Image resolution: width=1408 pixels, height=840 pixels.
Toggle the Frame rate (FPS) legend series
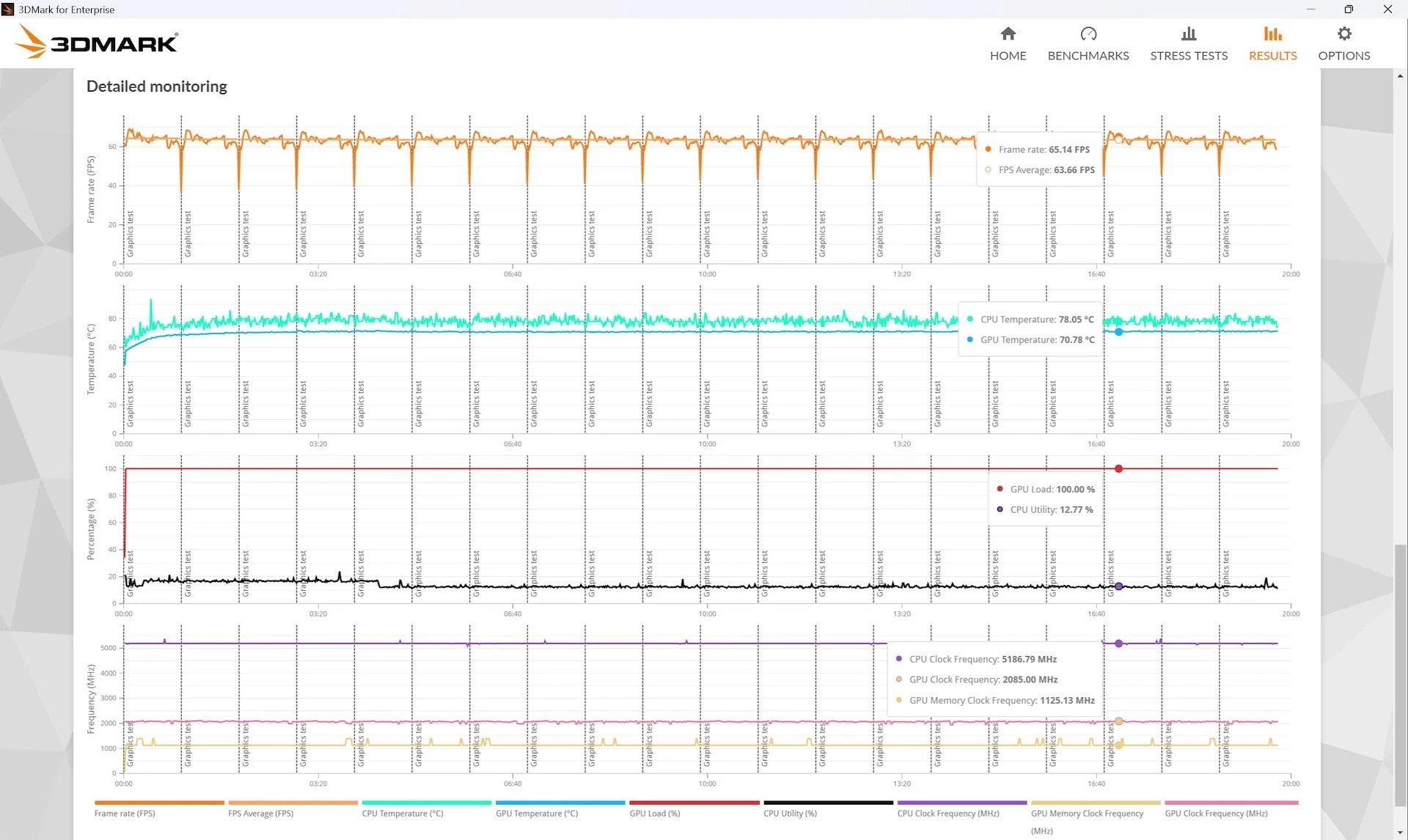(x=125, y=813)
